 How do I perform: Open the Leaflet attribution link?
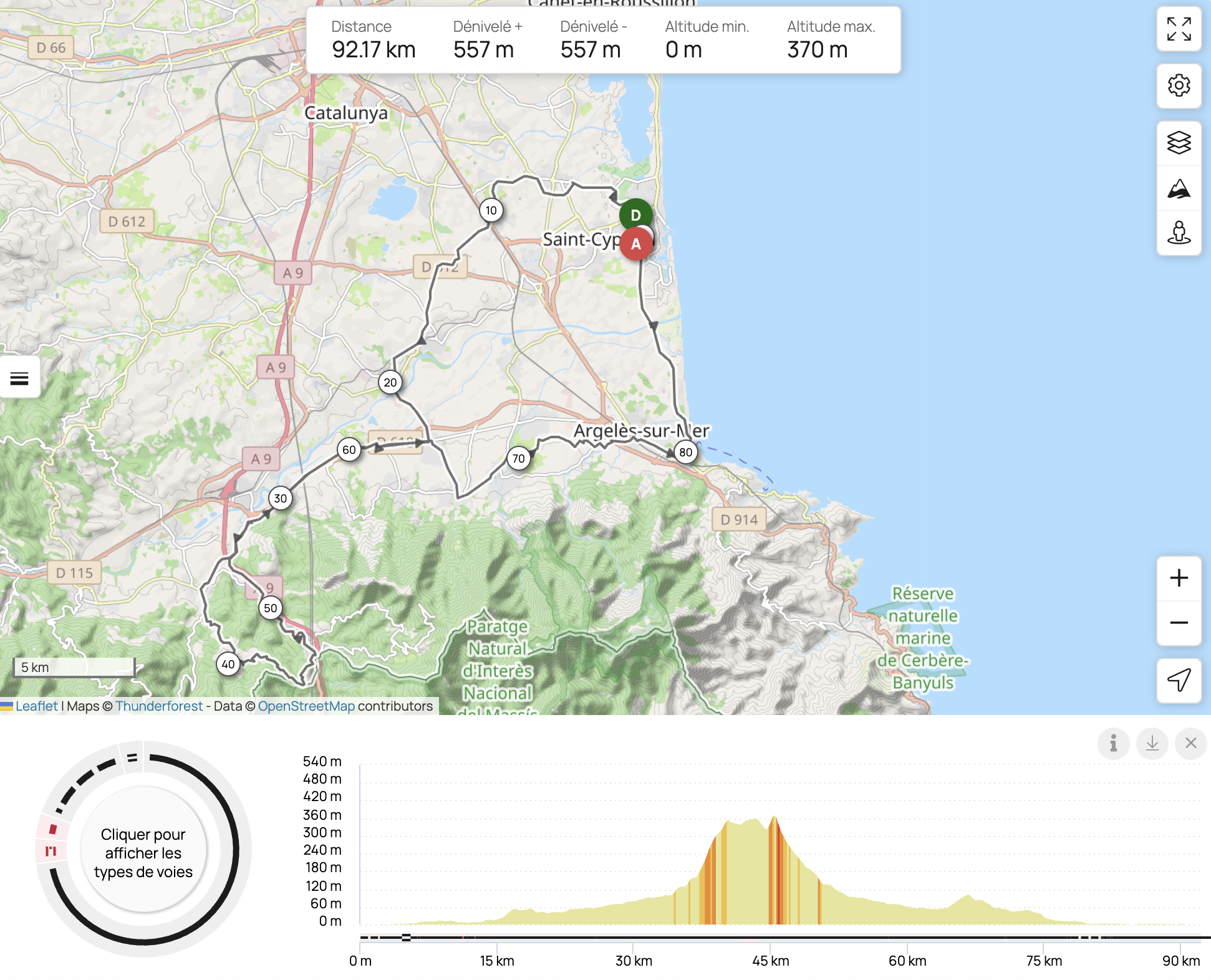[x=36, y=706]
